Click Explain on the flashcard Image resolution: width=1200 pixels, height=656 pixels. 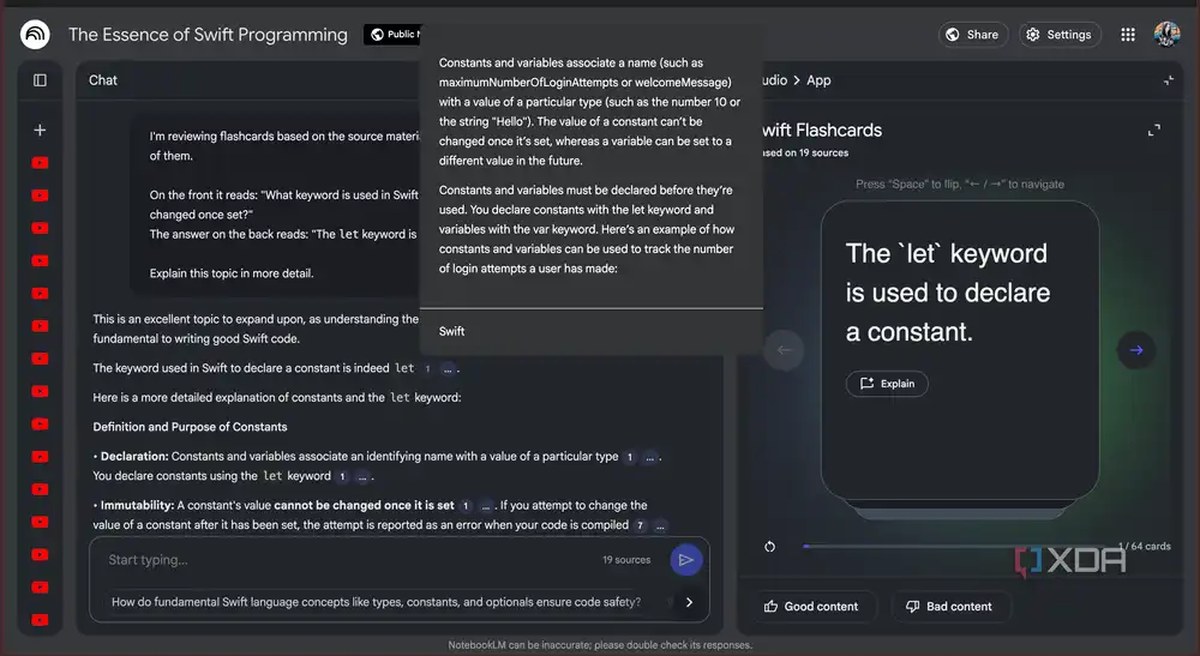pos(887,383)
